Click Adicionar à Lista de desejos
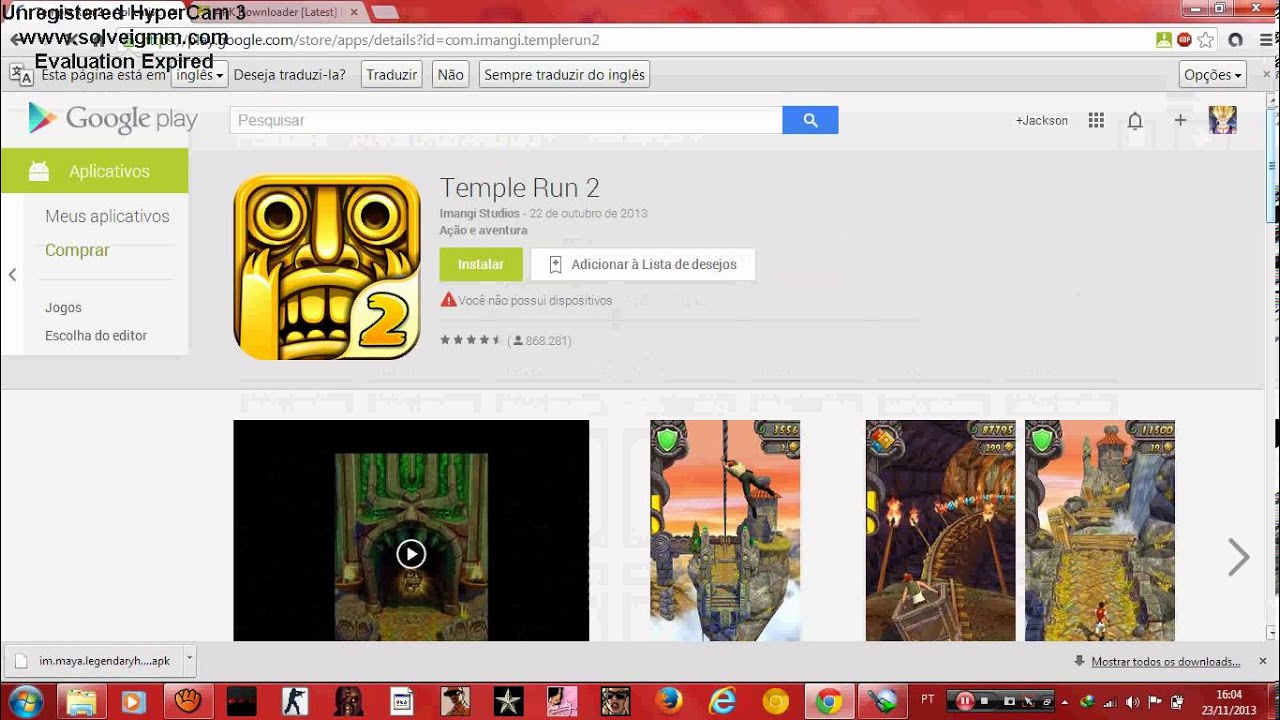Viewport: 1280px width, 720px height. (x=643, y=264)
